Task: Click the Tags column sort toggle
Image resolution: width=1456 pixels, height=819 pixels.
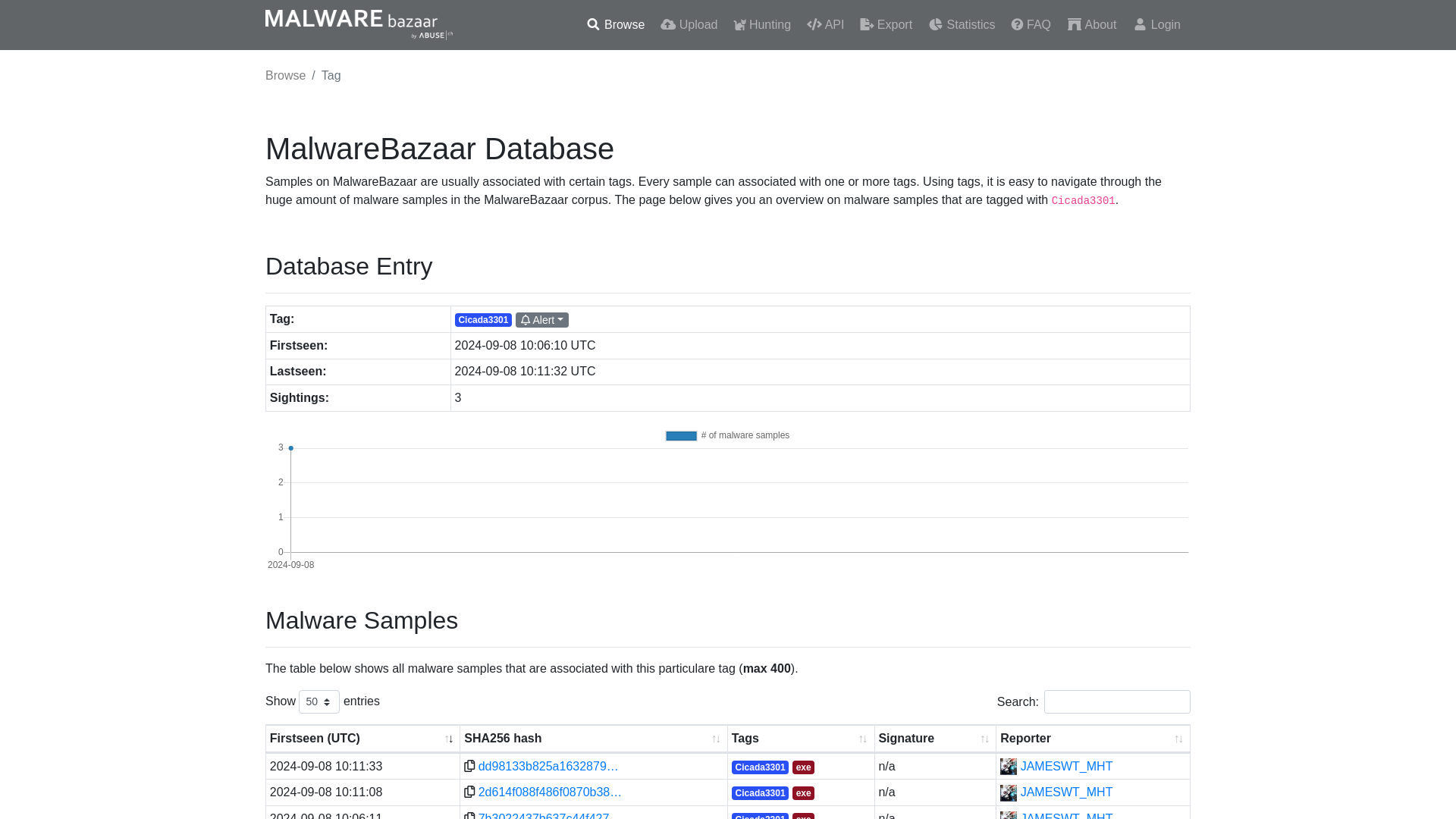Action: [x=863, y=739]
